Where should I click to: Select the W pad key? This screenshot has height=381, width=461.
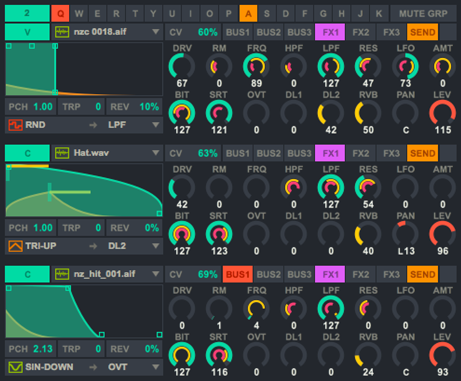tap(79, 14)
